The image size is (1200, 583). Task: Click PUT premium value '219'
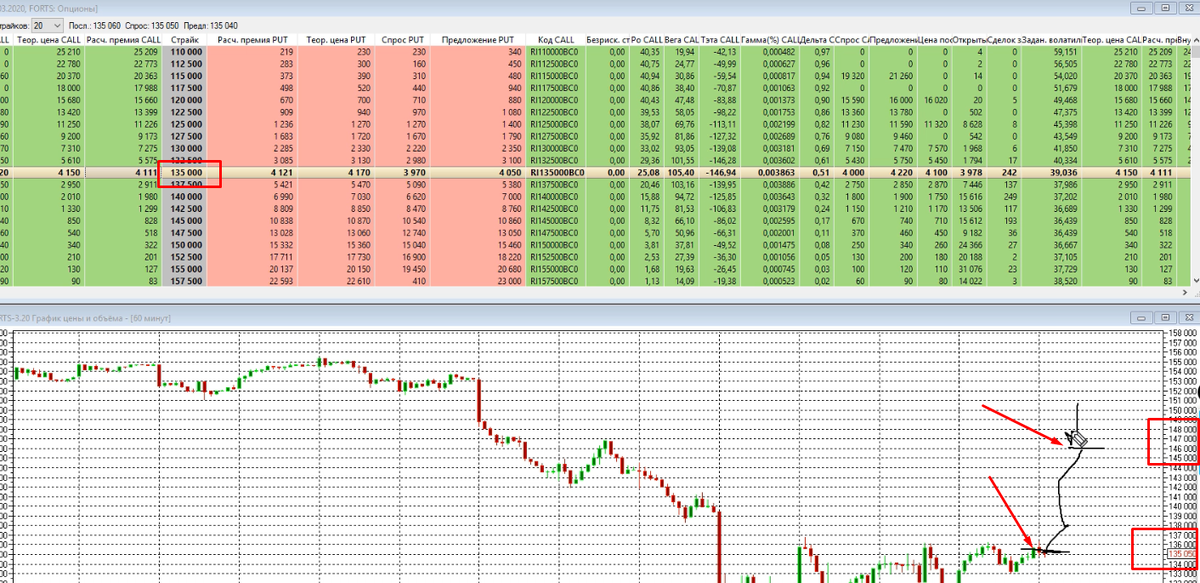pyautogui.click(x=285, y=50)
